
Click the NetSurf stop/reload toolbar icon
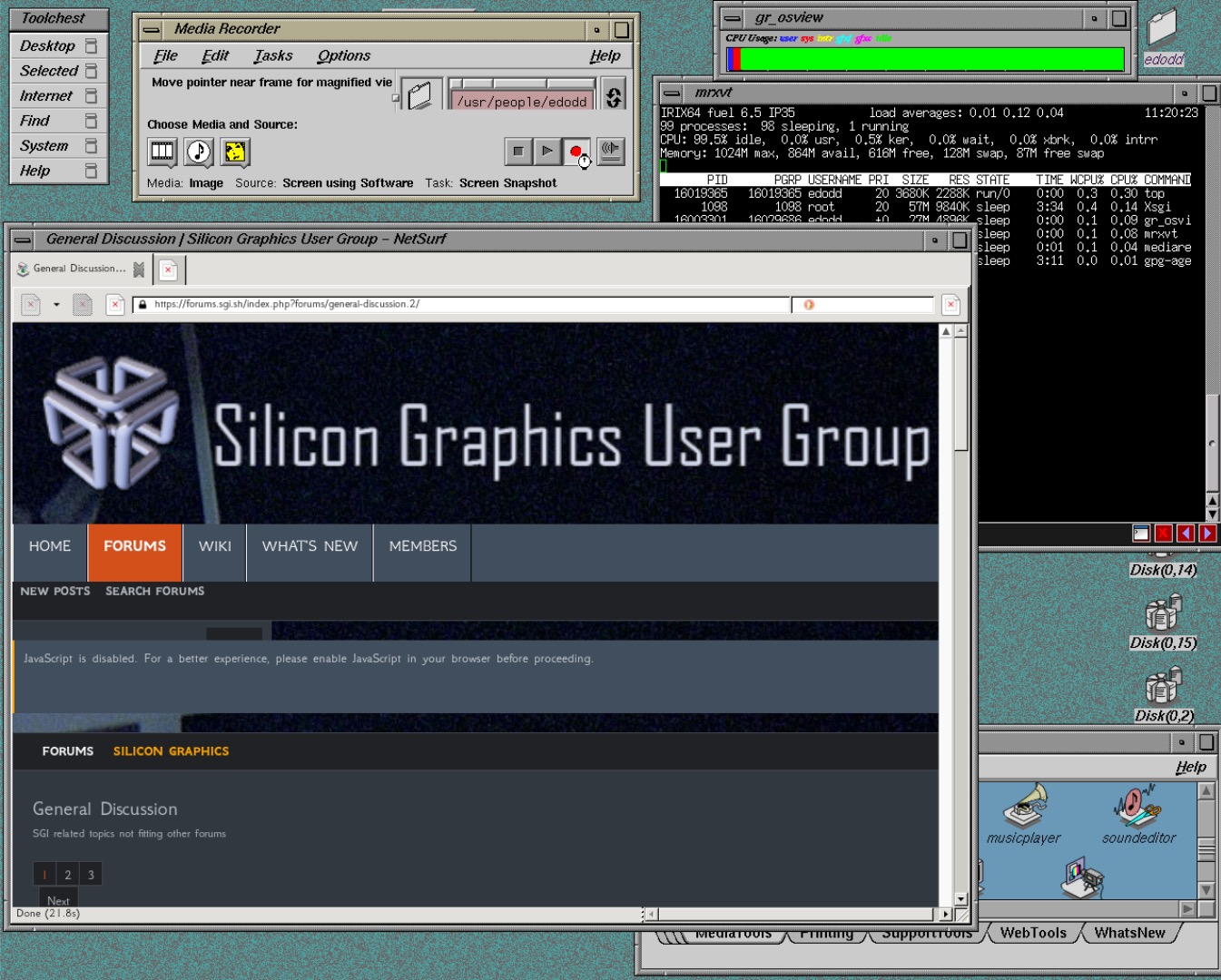click(114, 305)
